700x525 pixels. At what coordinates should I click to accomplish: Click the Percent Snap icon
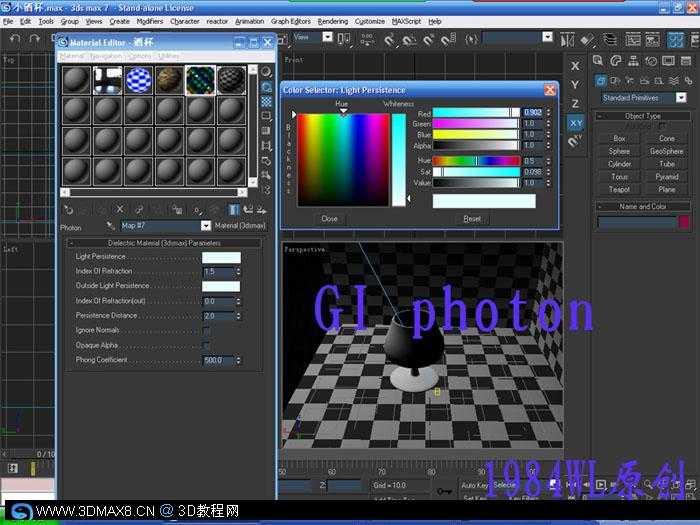point(428,41)
